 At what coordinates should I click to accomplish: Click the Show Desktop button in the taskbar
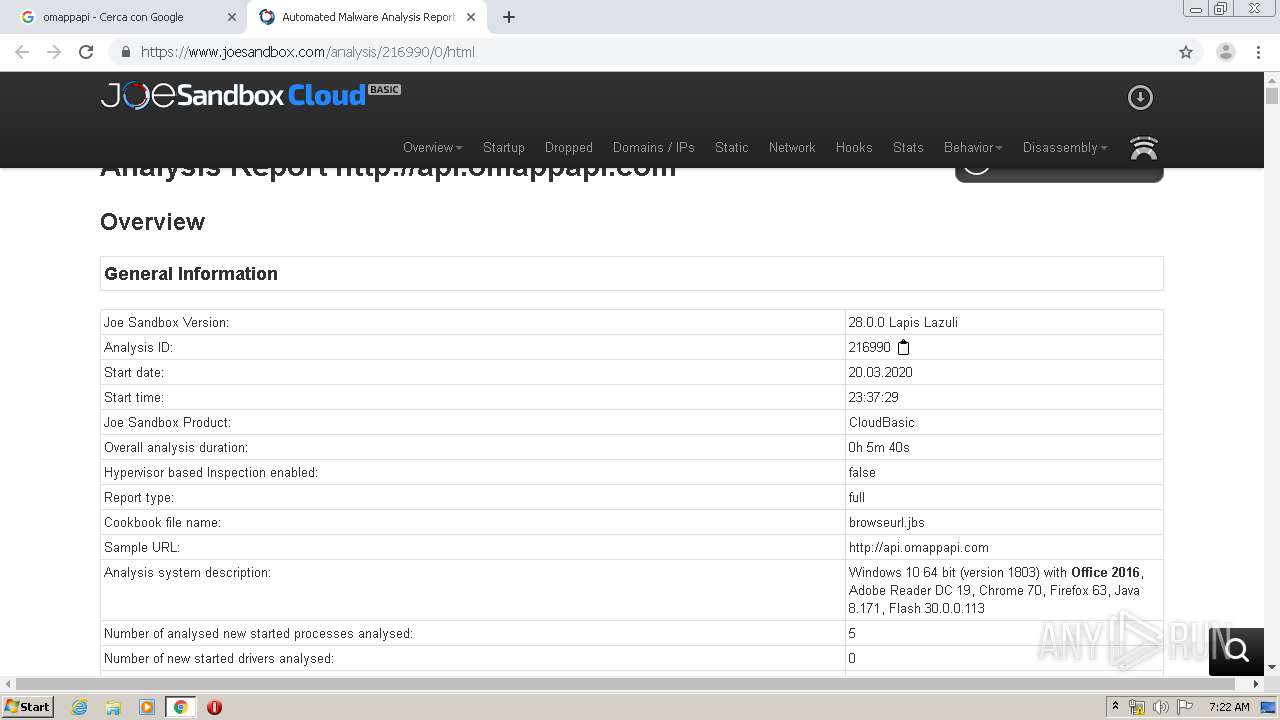click(x=1269, y=707)
